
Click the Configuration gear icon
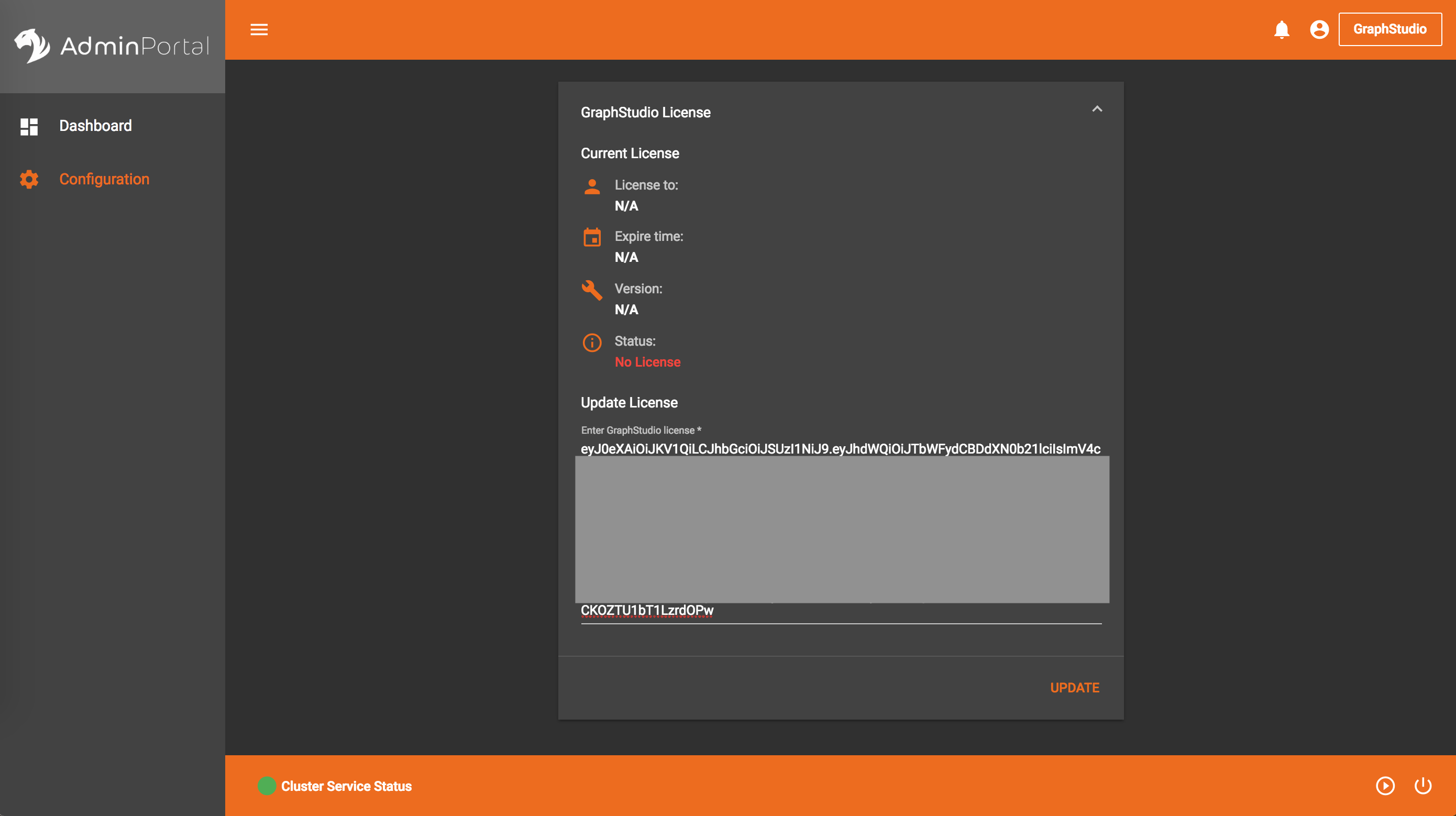[29, 179]
